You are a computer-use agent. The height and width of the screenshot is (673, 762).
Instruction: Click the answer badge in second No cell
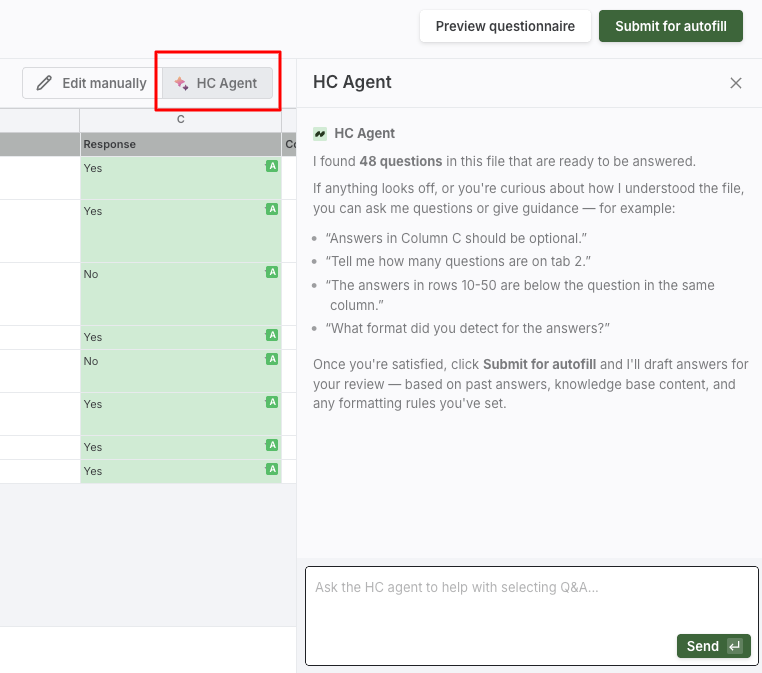click(272, 359)
